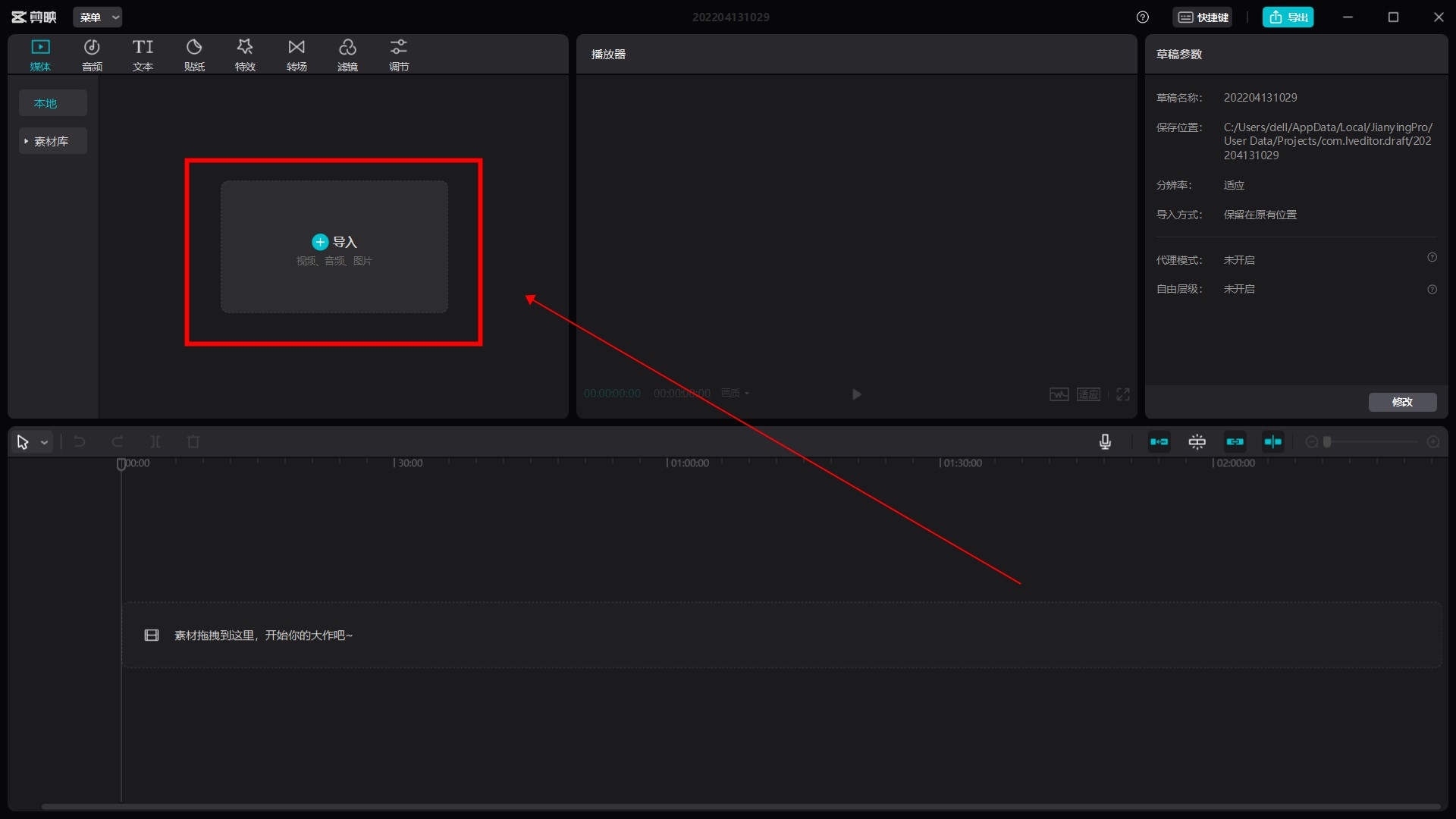The height and width of the screenshot is (819, 1456).
Task: Toggle clip linkage on timeline
Action: pyautogui.click(x=1235, y=442)
